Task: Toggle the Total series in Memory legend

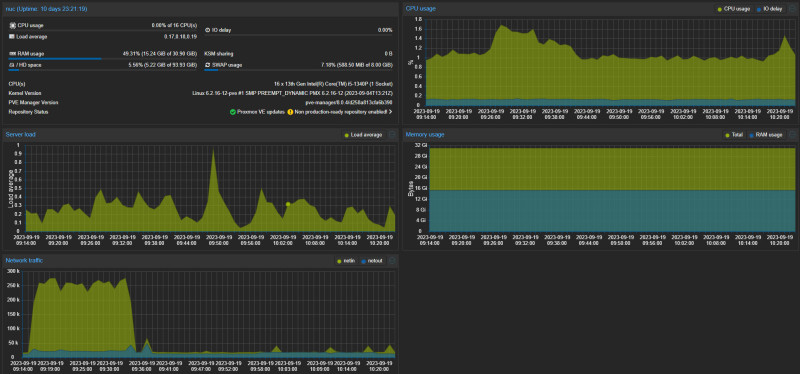Action: pyautogui.click(x=734, y=135)
